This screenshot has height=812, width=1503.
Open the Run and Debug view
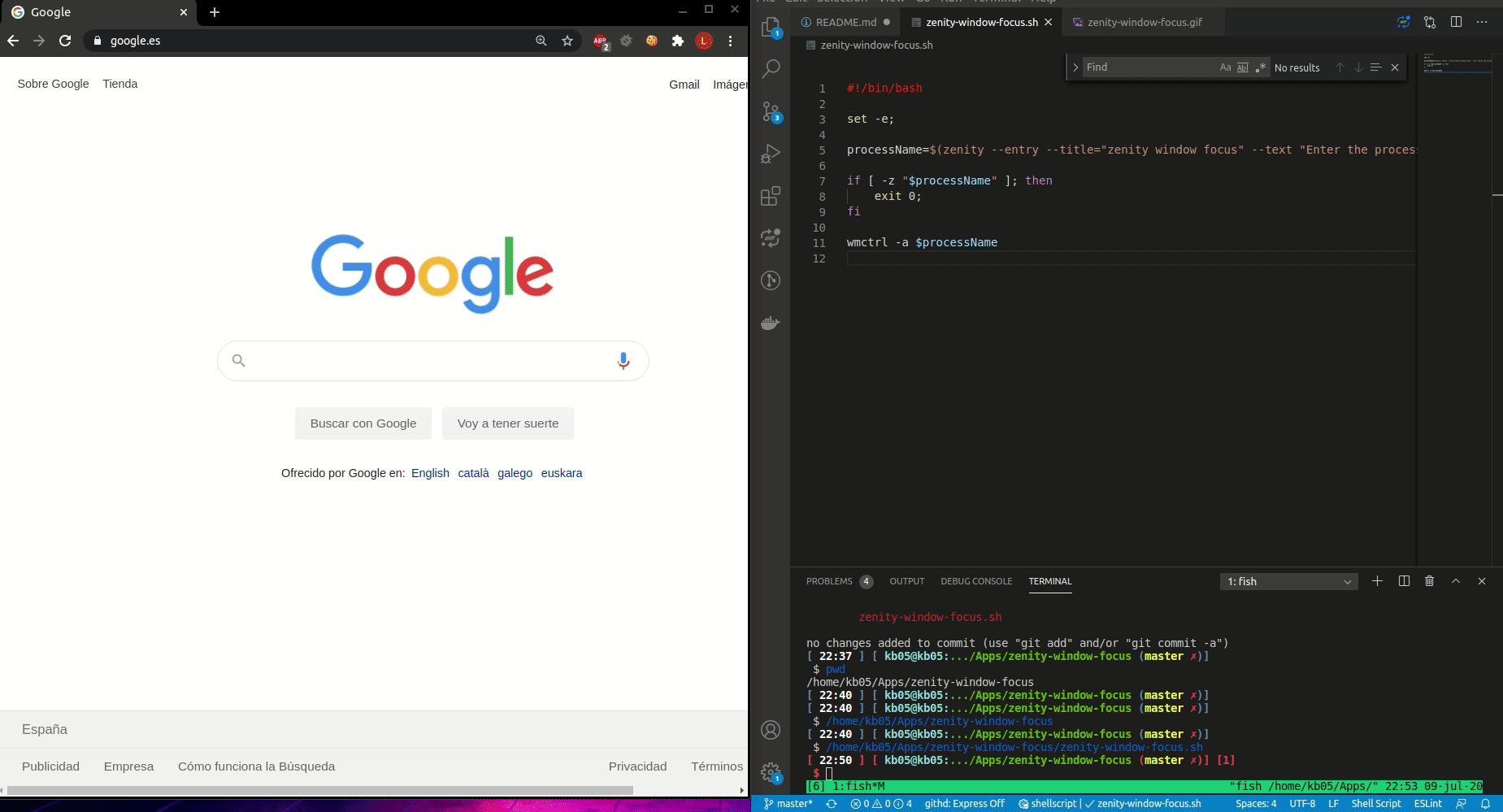771,154
